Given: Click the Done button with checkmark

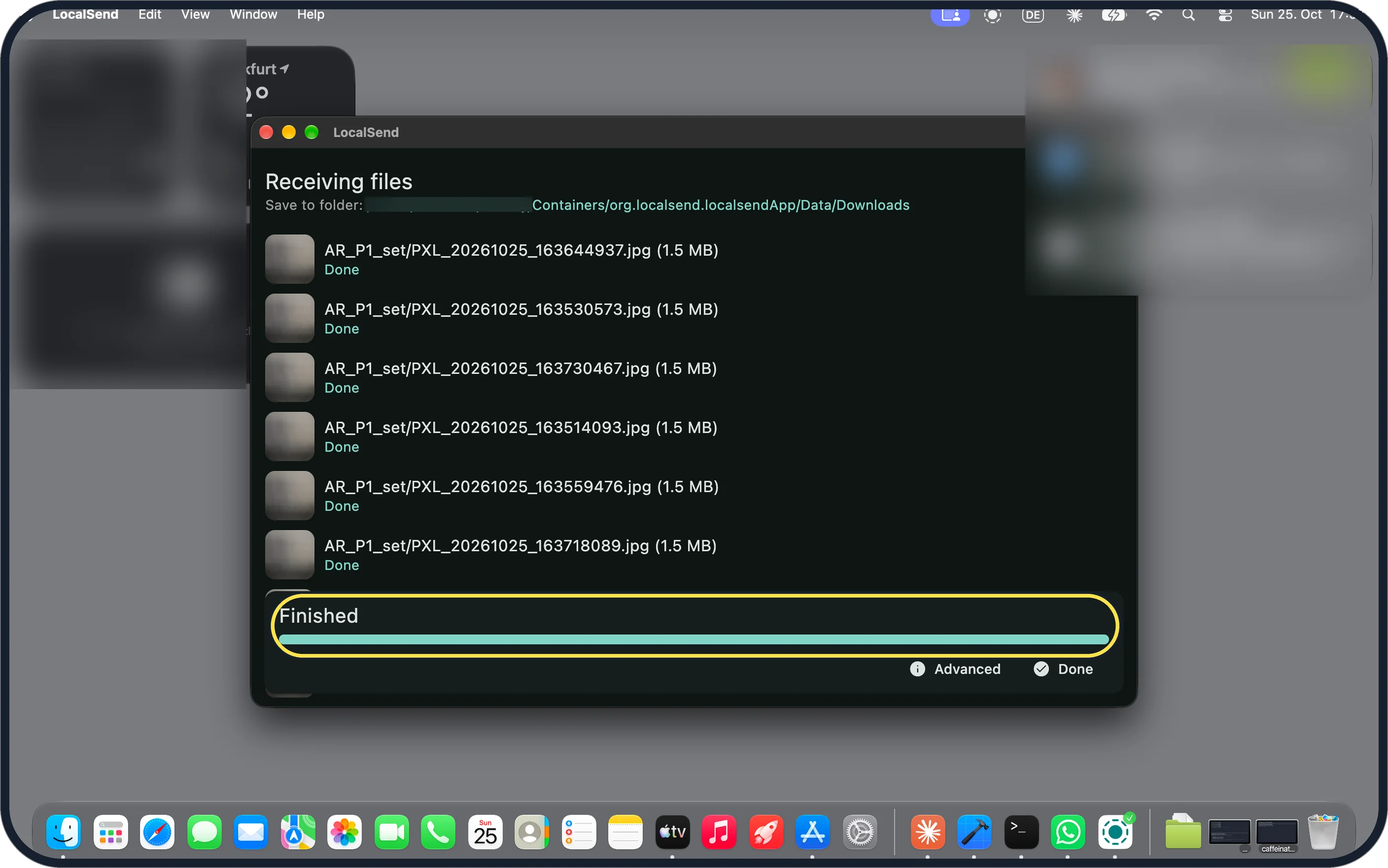Looking at the screenshot, I should click(x=1063, y=669).
